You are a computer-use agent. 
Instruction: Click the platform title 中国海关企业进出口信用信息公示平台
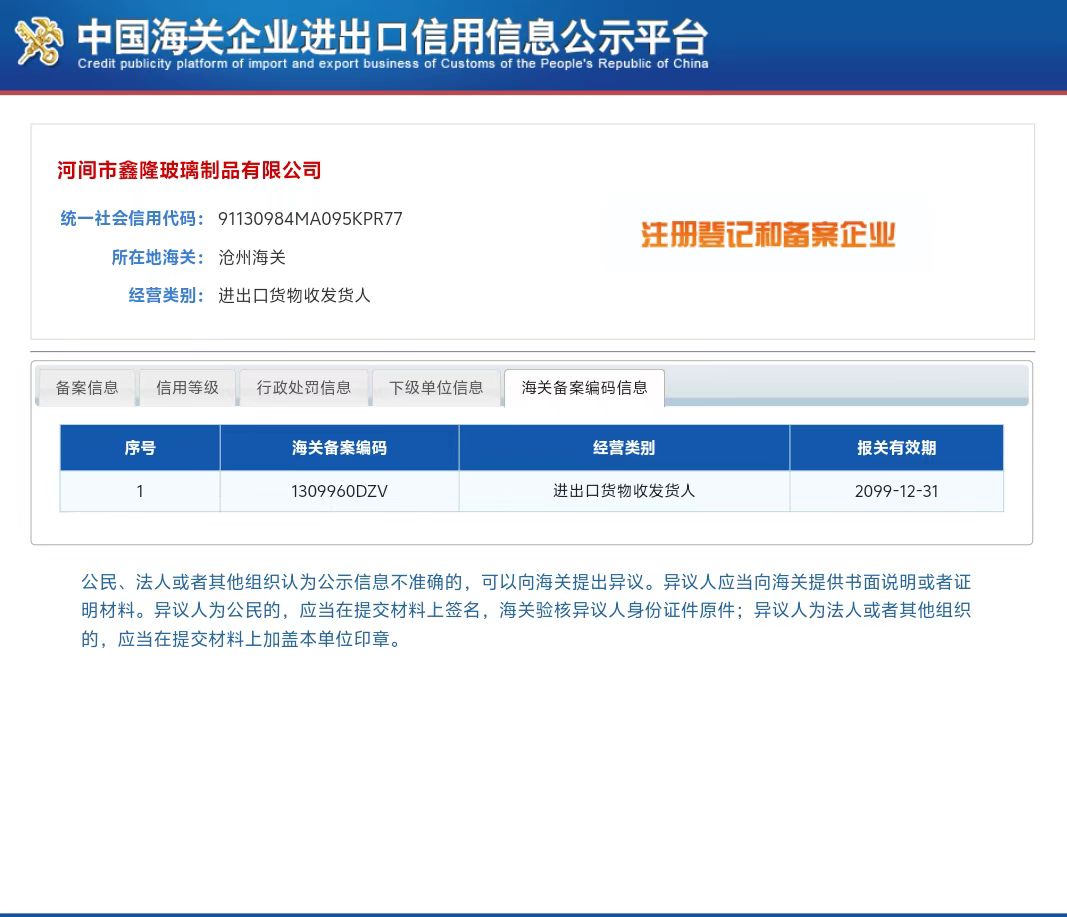tap(393, 36)
